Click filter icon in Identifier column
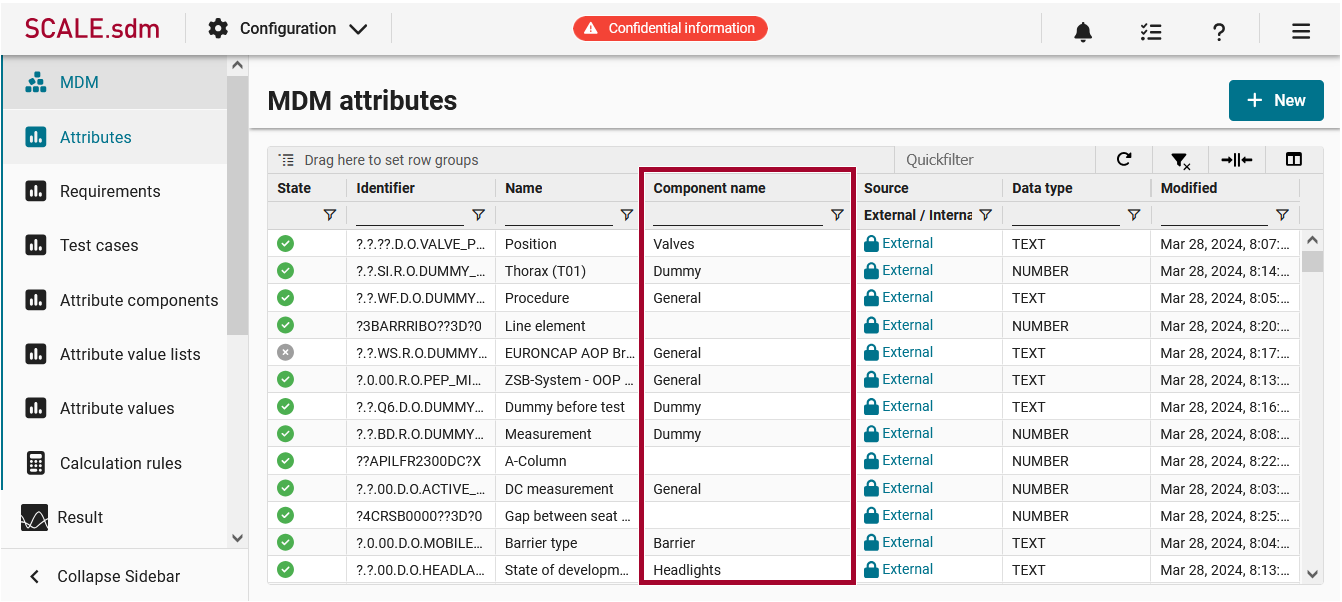Image resolution: width=1342 pixels, height=602 pixels. click(x=478, y=215)
